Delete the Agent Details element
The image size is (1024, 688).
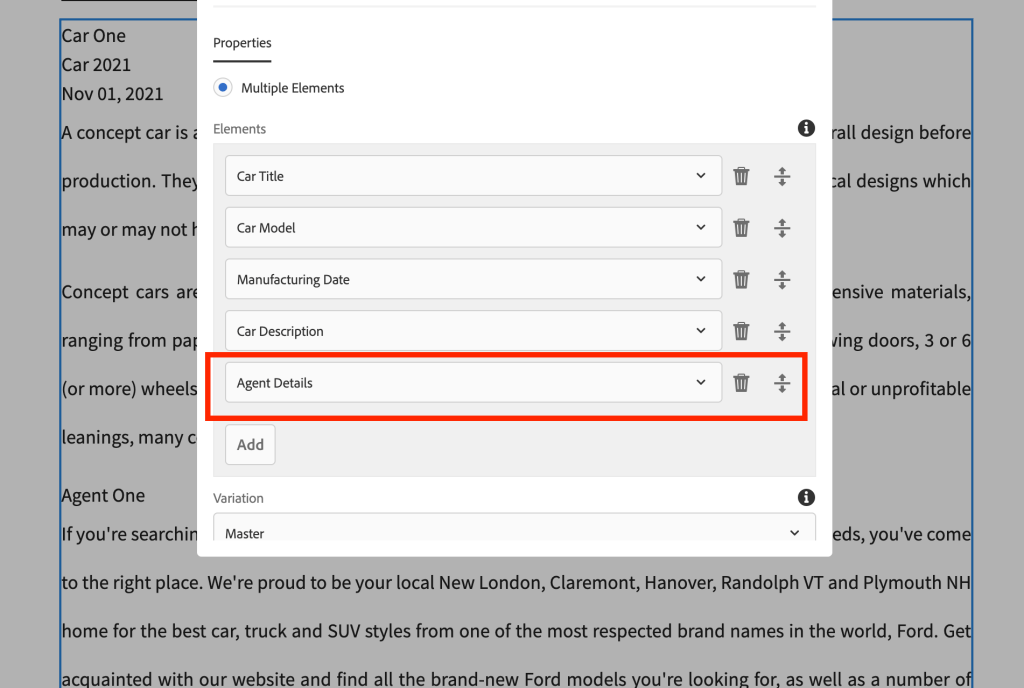(x=741, y=383)
